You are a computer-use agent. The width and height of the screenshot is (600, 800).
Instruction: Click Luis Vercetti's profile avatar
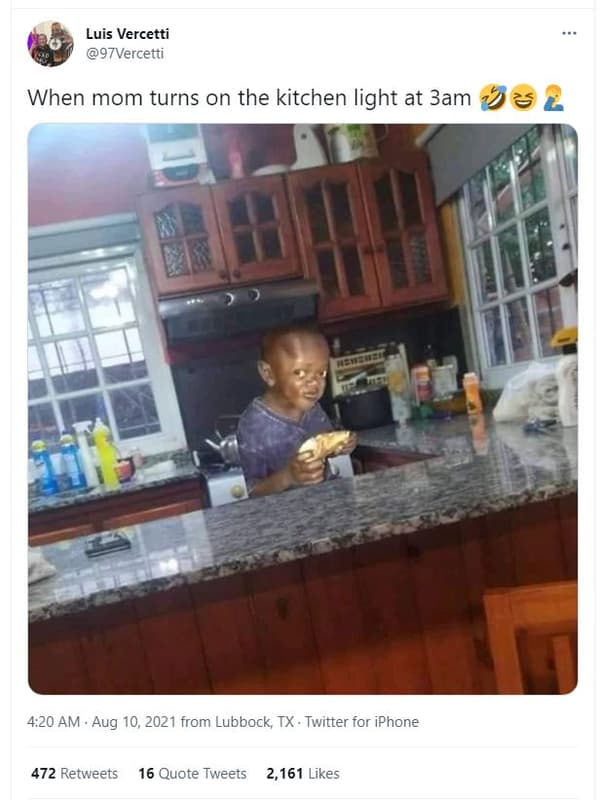coord(50,43)
